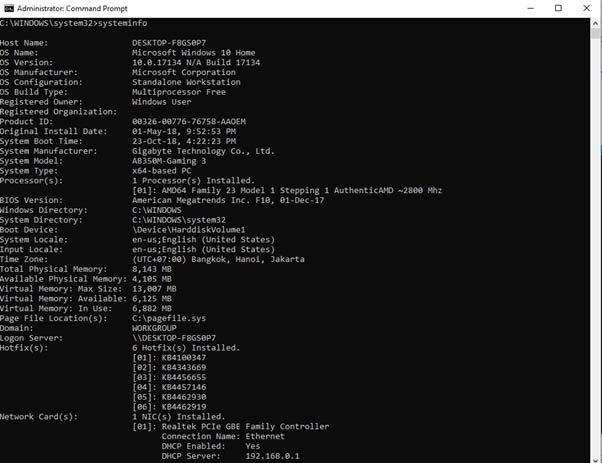Click connection name 'Ethernet'
The height and width of the screenshot is (463, 602).
pyautogui.click(x=265, y=437)
